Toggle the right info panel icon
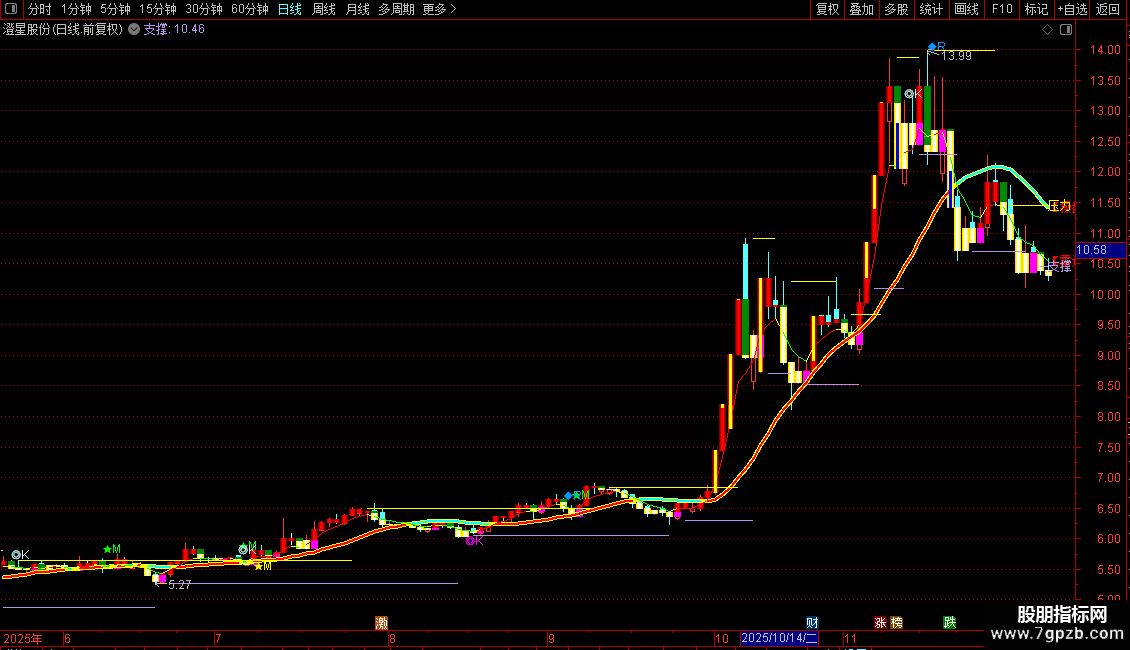Screen dimensions: 1130x650 (1066, 30)
